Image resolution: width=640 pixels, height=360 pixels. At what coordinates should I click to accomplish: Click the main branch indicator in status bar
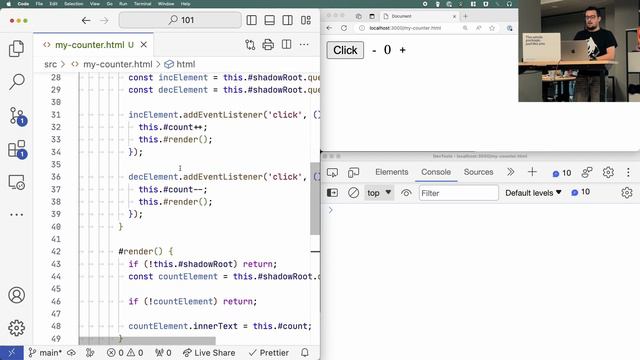tap(45, 353)
